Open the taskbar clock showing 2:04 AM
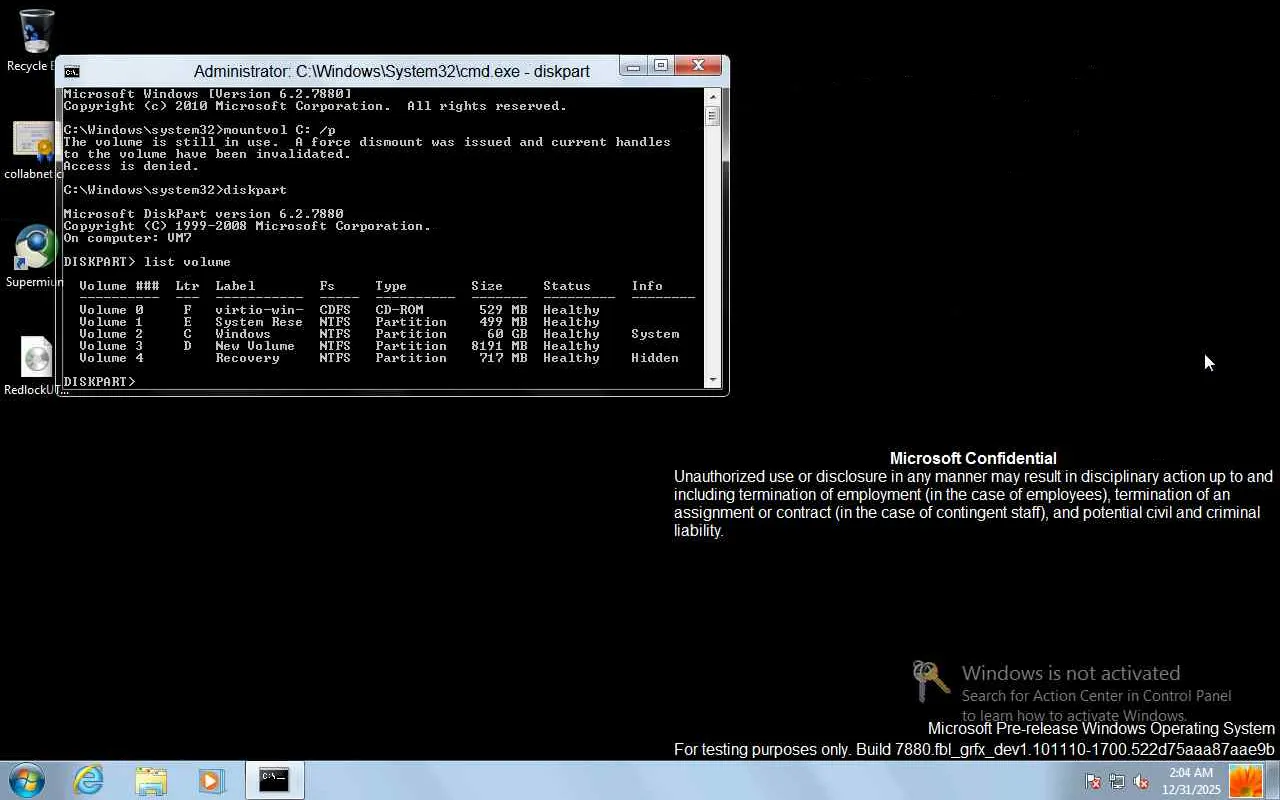This screenshot has height=800, width=1280. click(x=1191, y=781)
